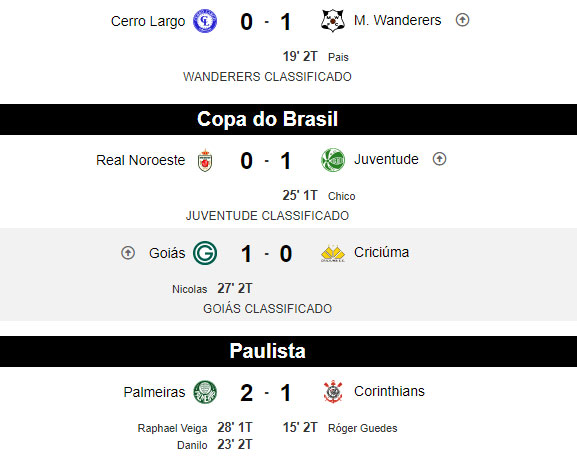
Task: Click scorer Raphael Veiga's name
Action: click(172, 428)
